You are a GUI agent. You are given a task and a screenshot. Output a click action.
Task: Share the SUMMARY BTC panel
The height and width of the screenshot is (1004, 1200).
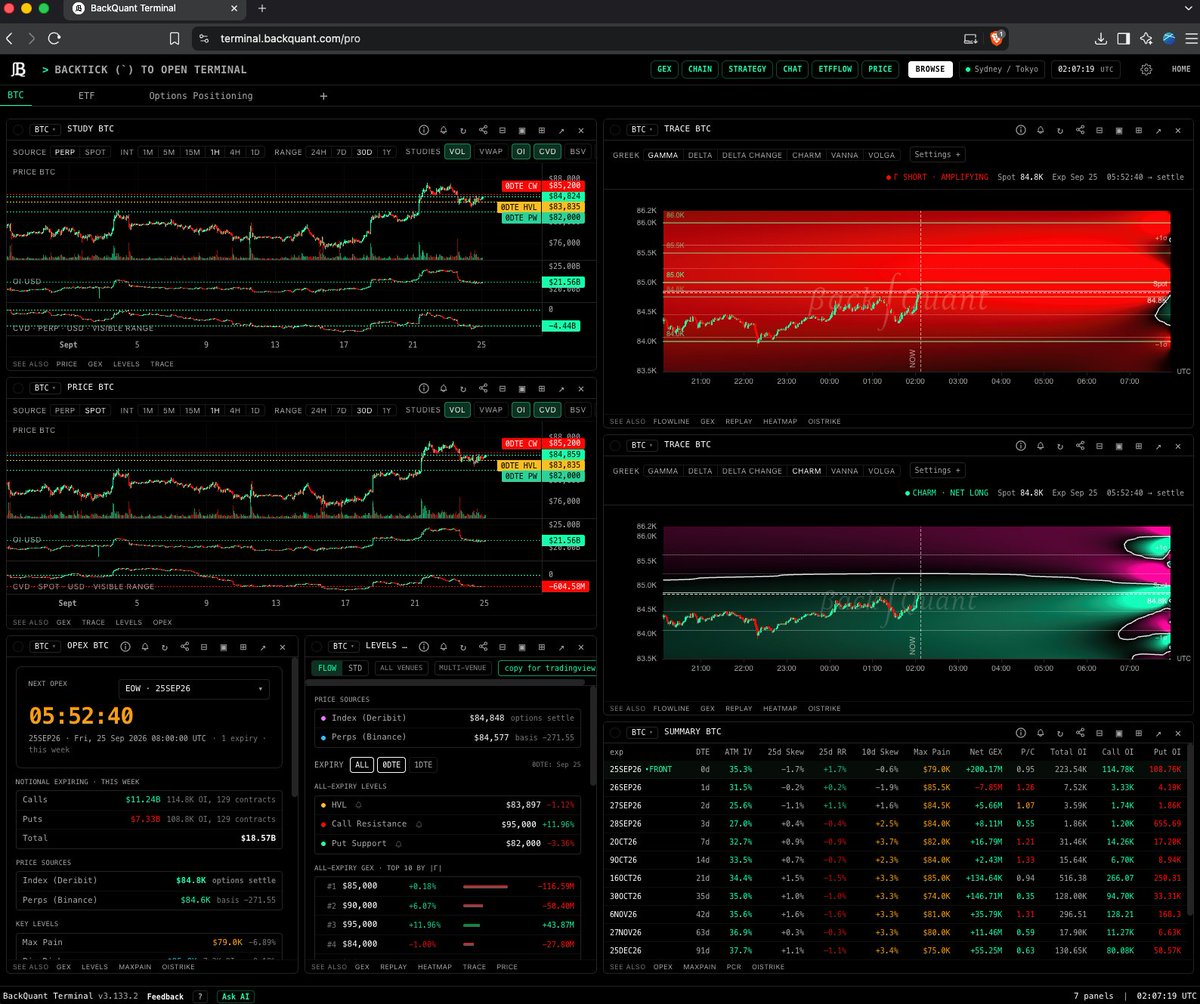pyautogui.click(x=1080, y=731)
